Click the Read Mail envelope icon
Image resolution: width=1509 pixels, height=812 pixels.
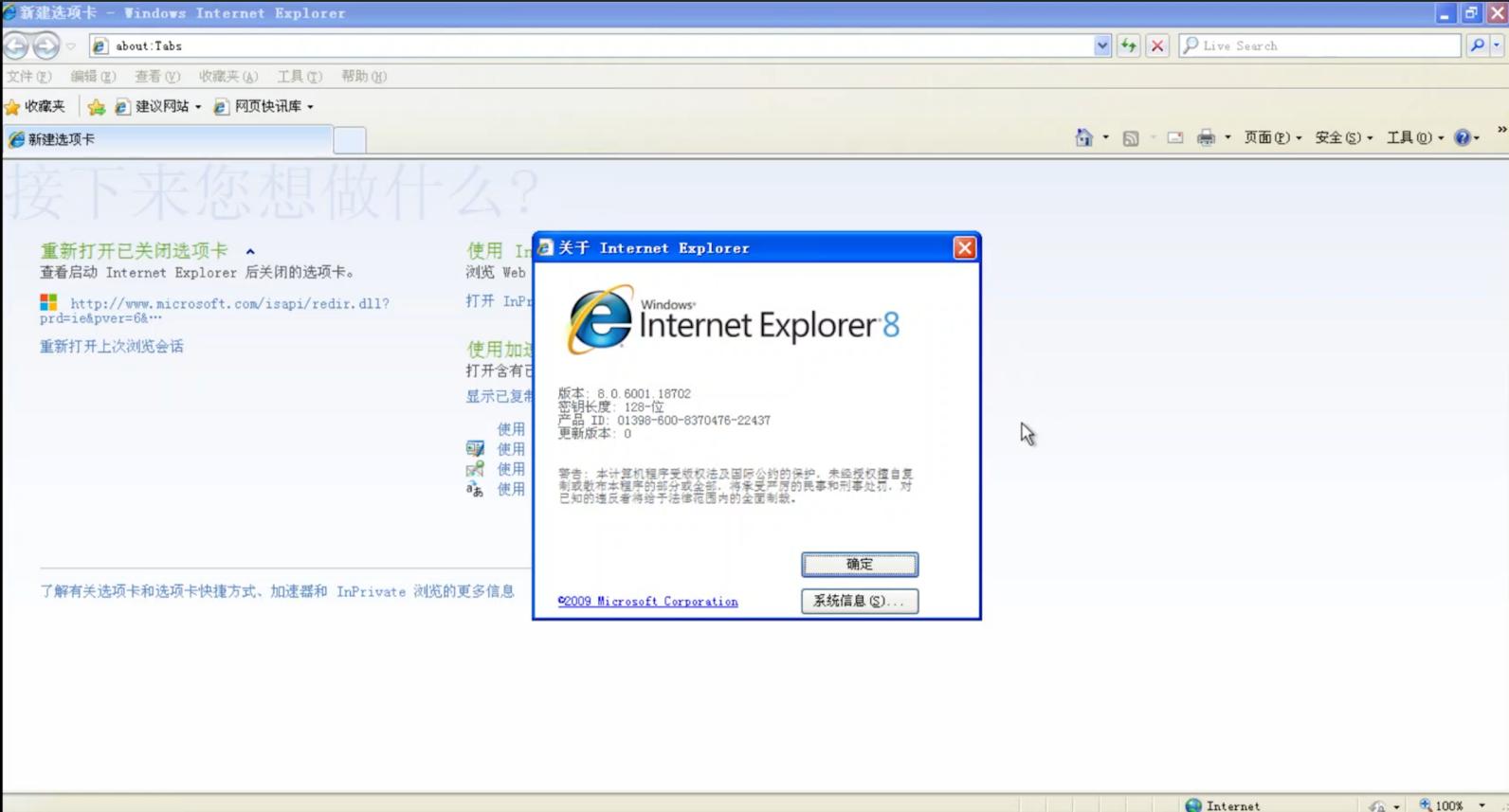pos(1175,138)
